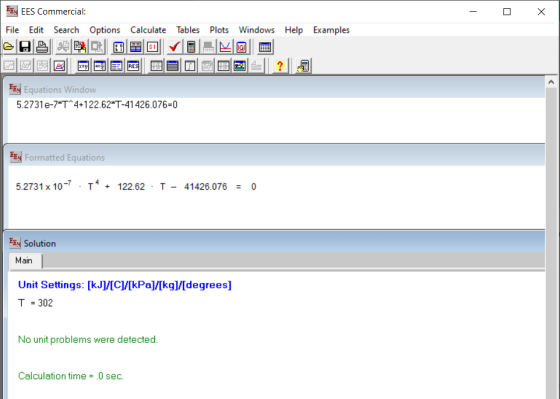Open the Diagram window picture icon
Viewport: 560px width, 399px height.
coord(240,66)
